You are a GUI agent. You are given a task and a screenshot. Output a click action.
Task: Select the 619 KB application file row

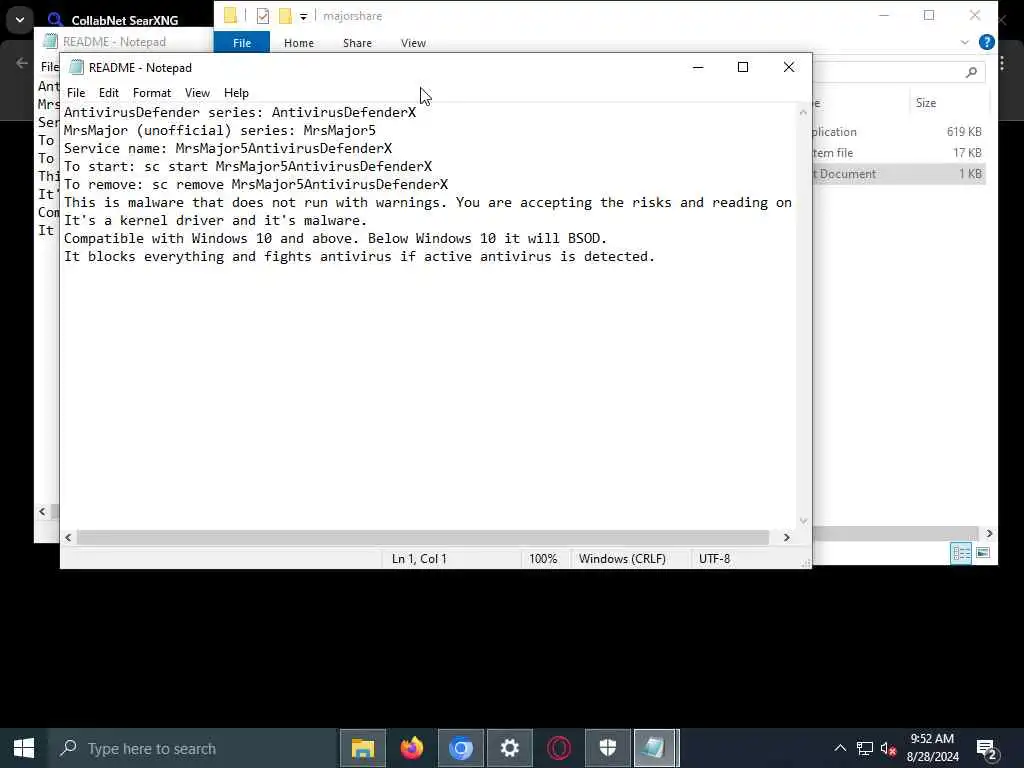pos(899,131)
